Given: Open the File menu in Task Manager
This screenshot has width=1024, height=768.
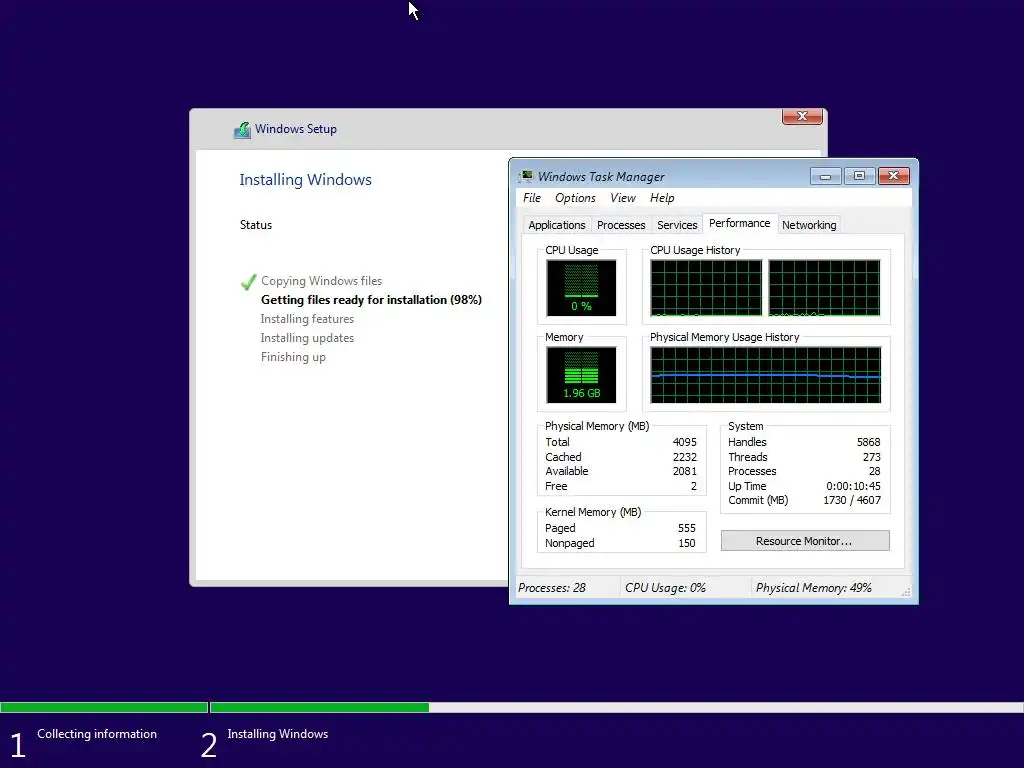Looking at the screenshot, I should pos(532,198).
